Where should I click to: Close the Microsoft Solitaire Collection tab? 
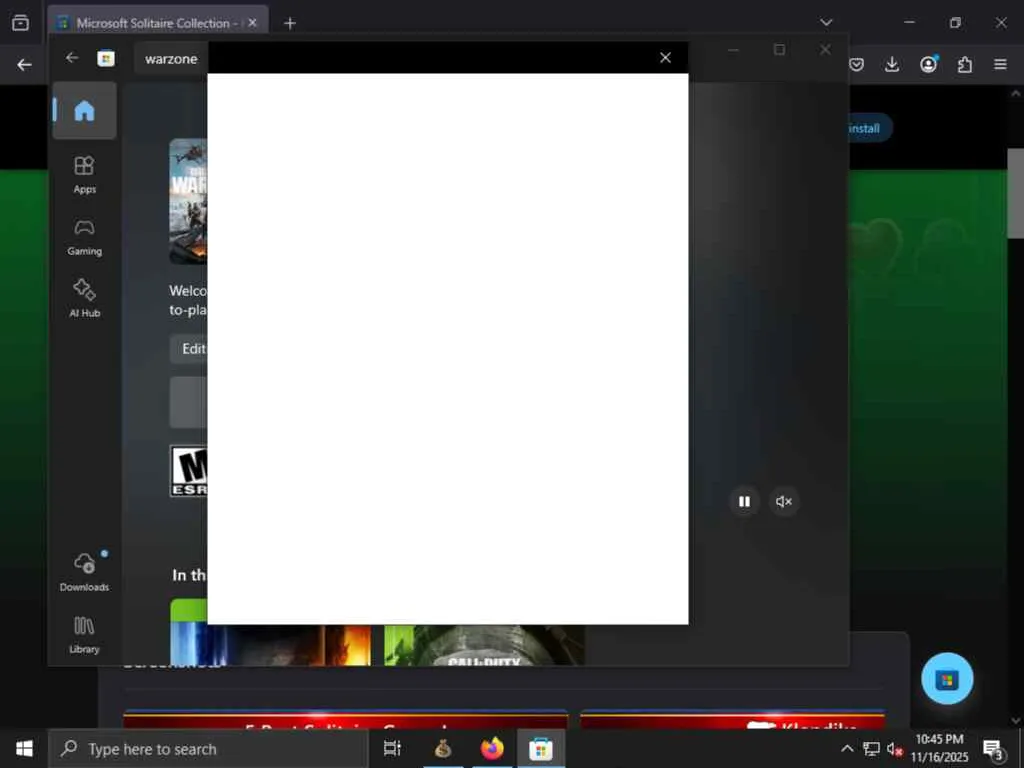click(253, 23)
